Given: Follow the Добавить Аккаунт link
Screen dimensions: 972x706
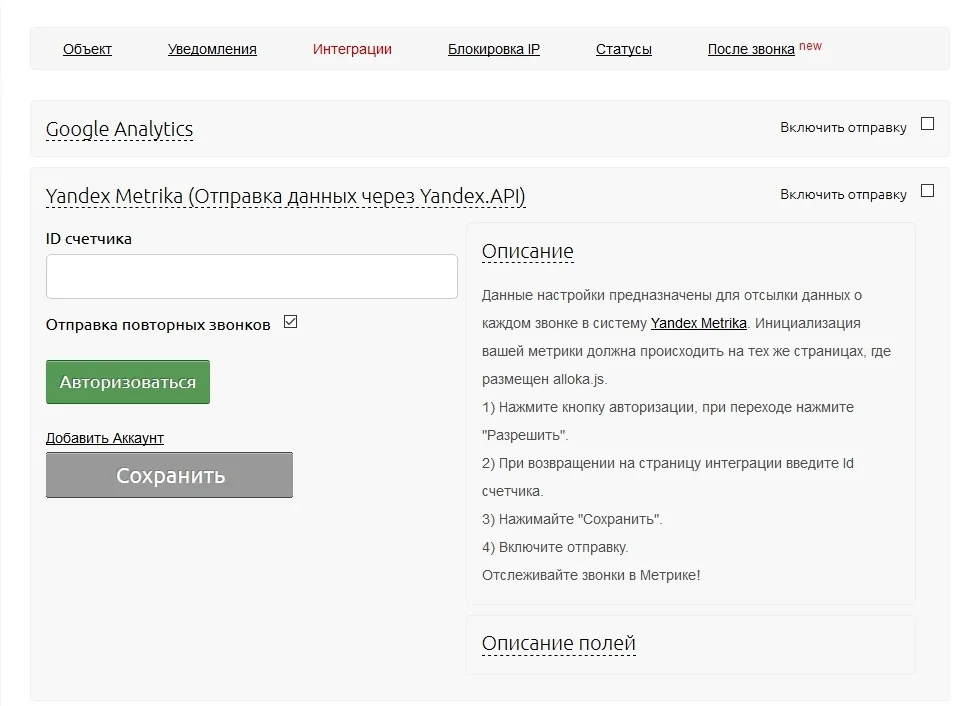Looking at the screenshot, I should [x=105, y=438].
